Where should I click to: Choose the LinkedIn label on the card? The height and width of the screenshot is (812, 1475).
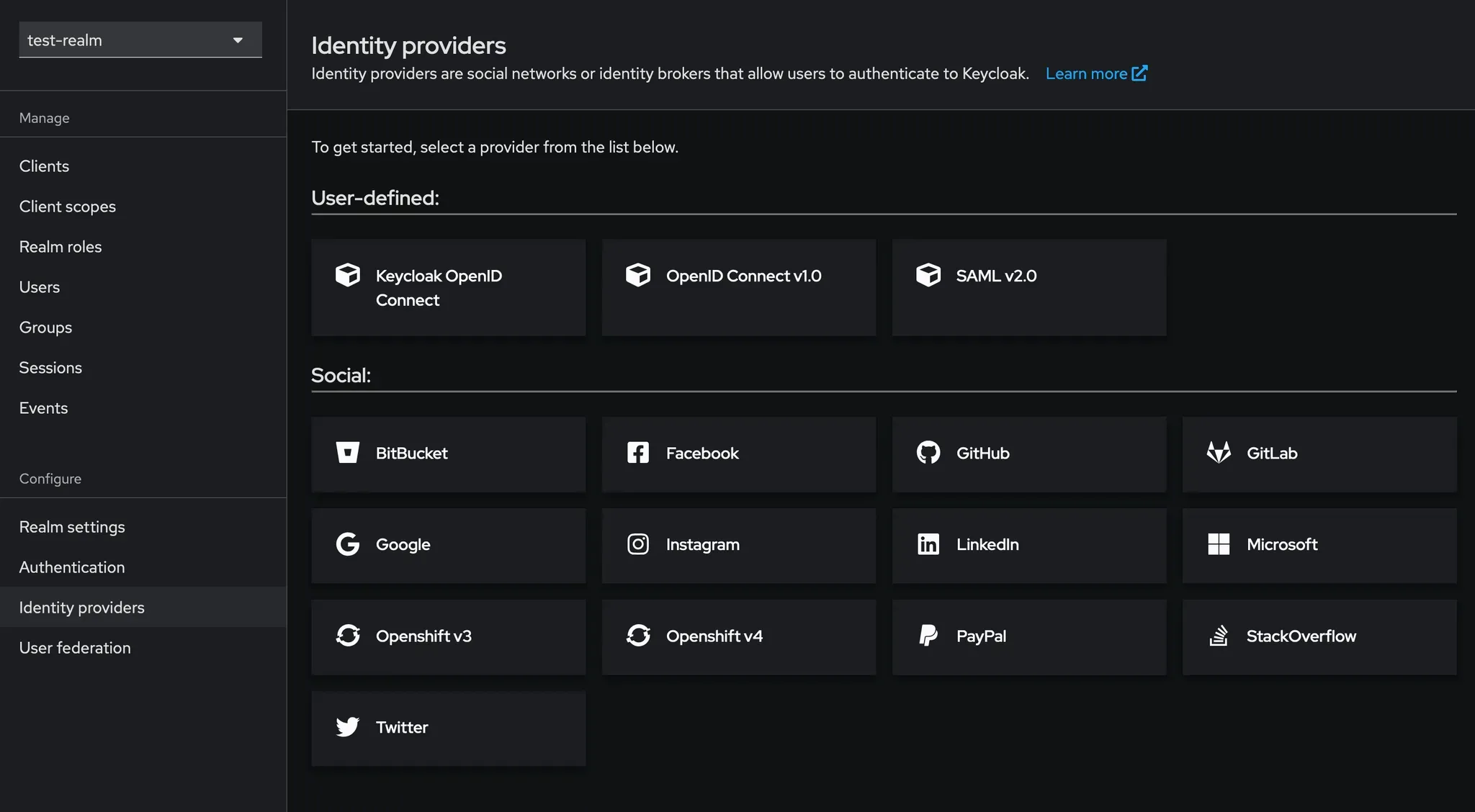point(987,545)
